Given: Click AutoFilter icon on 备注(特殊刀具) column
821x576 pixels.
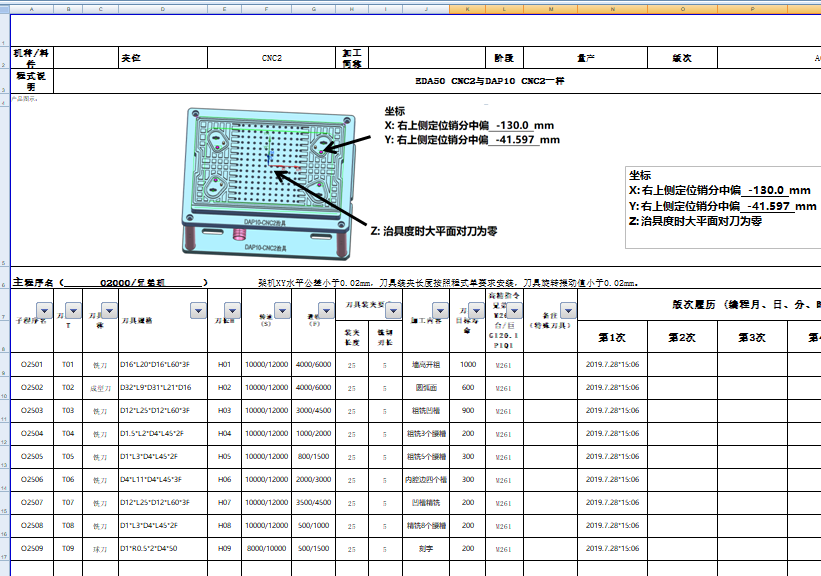Looking at the screenshot, I should (567, 310).
